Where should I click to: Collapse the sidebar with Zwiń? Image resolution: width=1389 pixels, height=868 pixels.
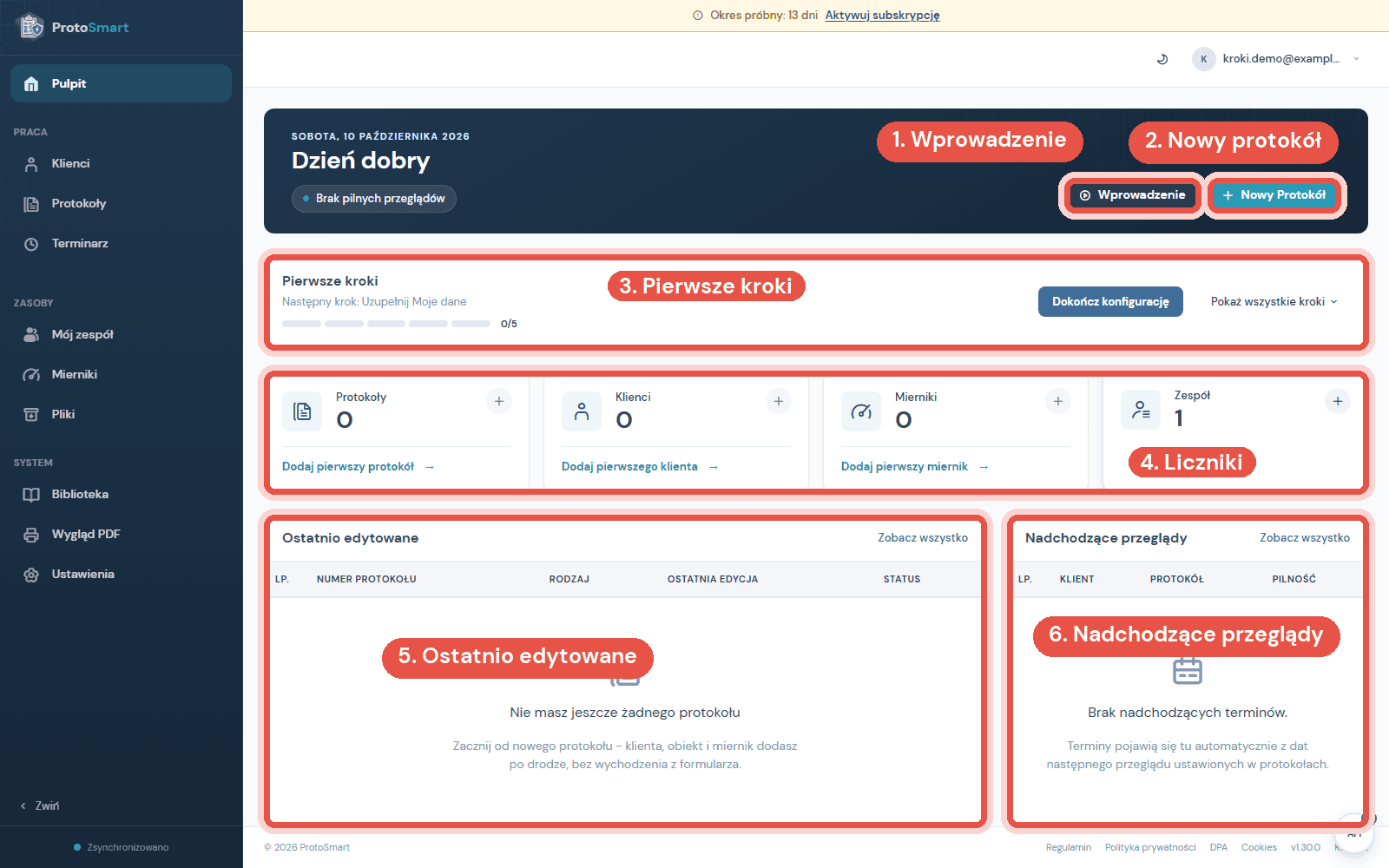point(40,806)
